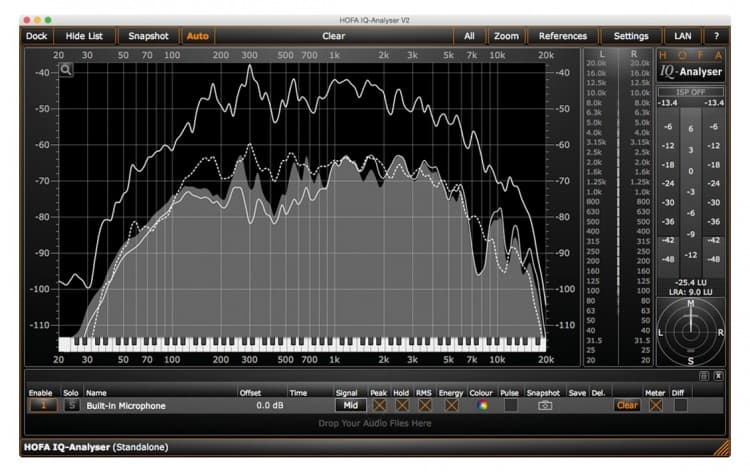Enable Diff checkbox for Built-in Microphone
750x472 pixels.
[680, 406]
